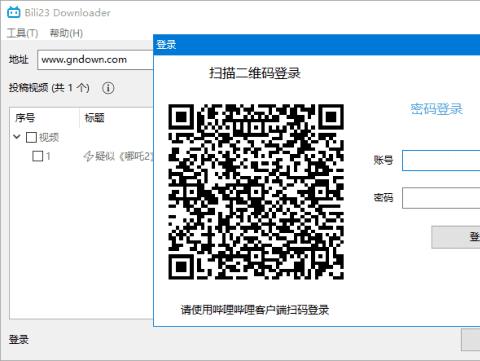Click the 登录 dialog title bar

[x=317, y=44]
